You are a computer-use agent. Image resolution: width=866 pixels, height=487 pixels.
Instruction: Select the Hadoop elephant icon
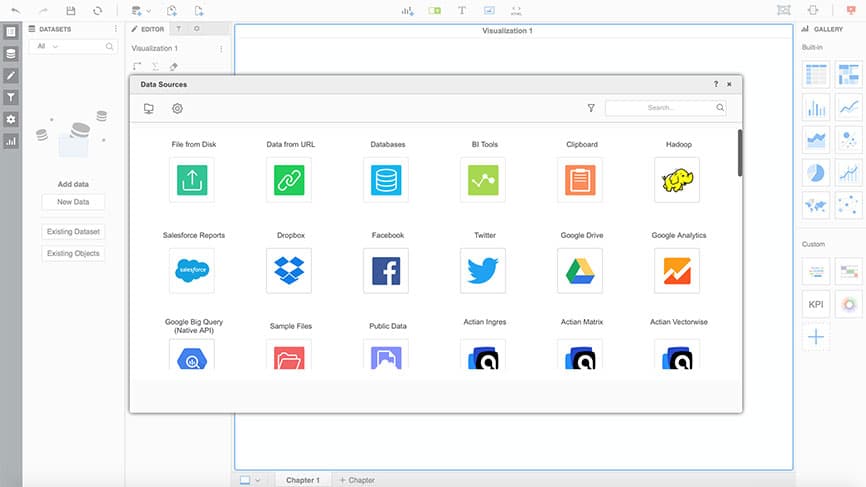677,180
